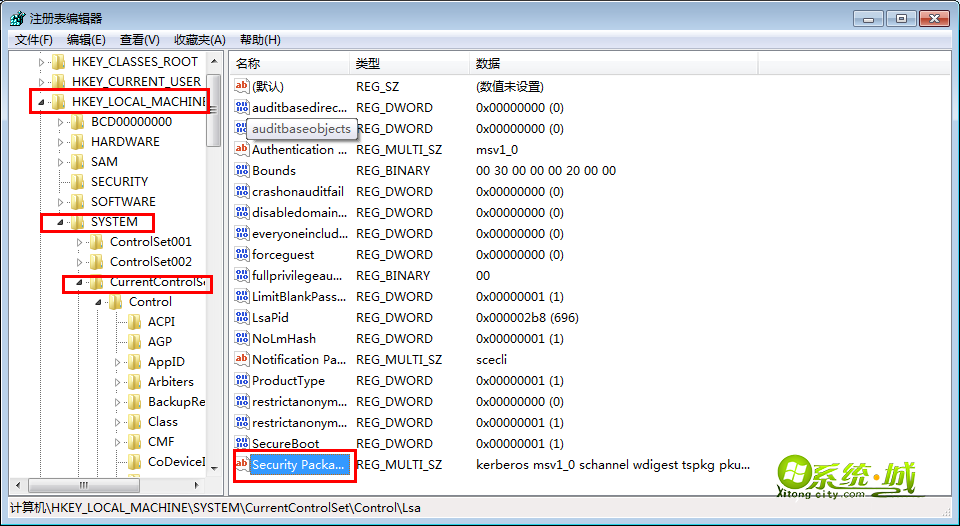Expand the ControlSet001 tree node
This screenshot has height=526, width=960.
click(x=80, y=242)
